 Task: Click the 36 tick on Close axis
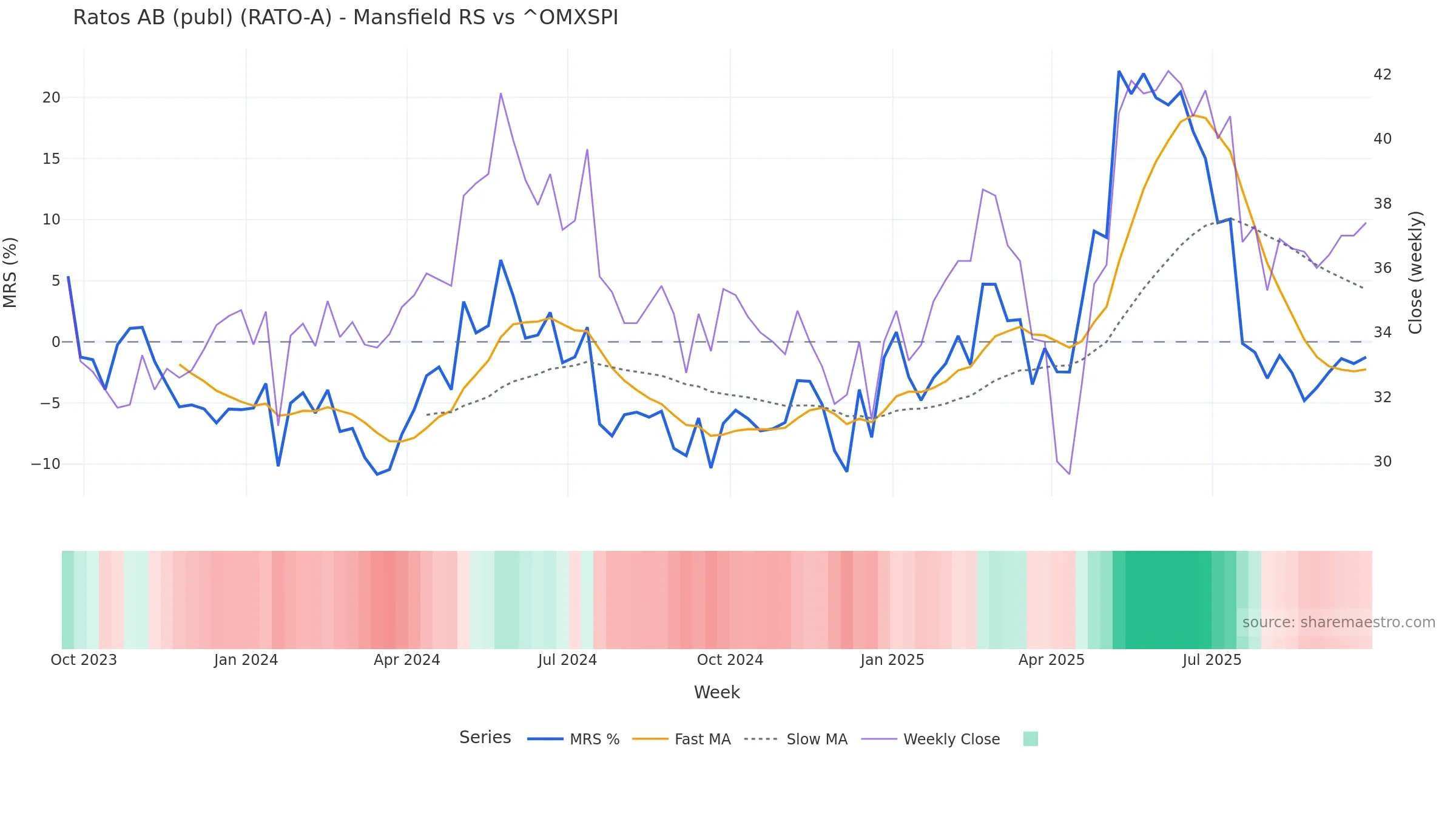point(1383,268)
